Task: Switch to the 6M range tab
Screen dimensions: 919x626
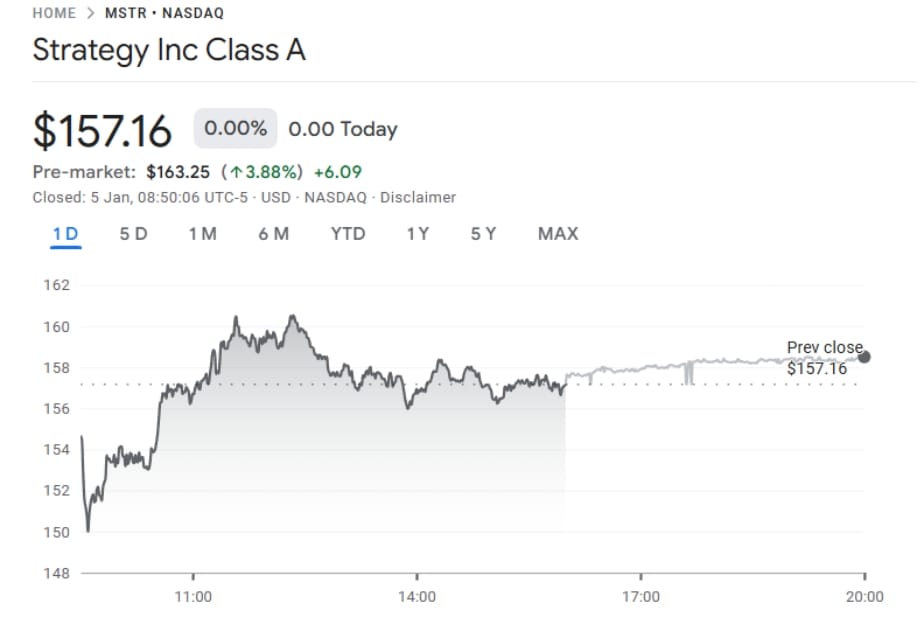Action: [x=273, y=234]
